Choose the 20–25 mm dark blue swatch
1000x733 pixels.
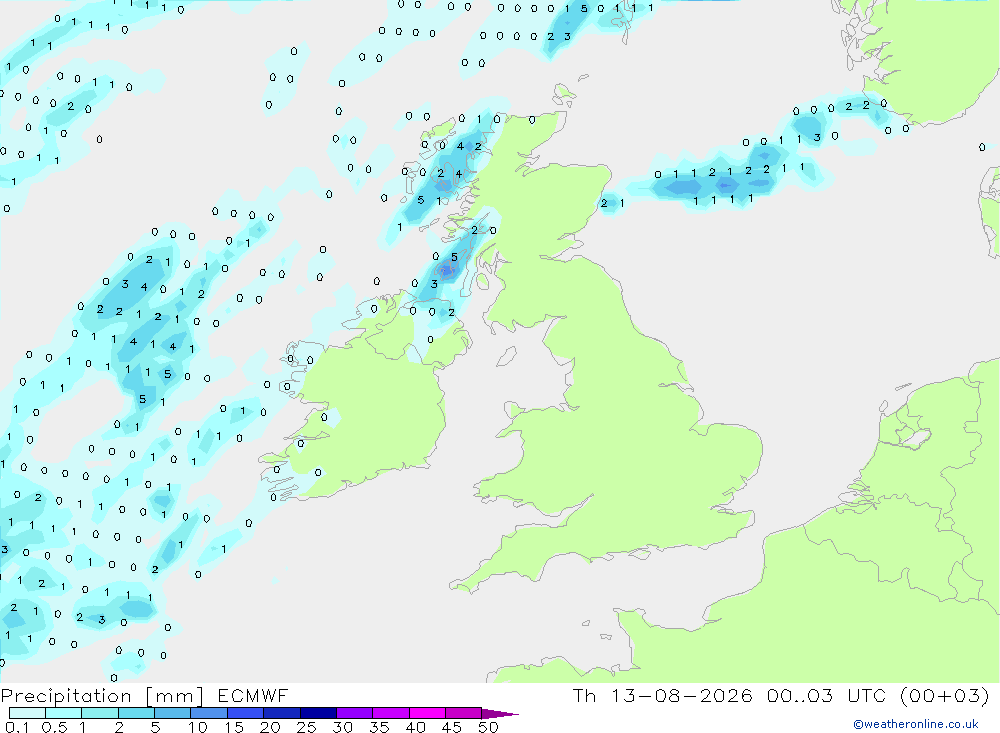282,713
